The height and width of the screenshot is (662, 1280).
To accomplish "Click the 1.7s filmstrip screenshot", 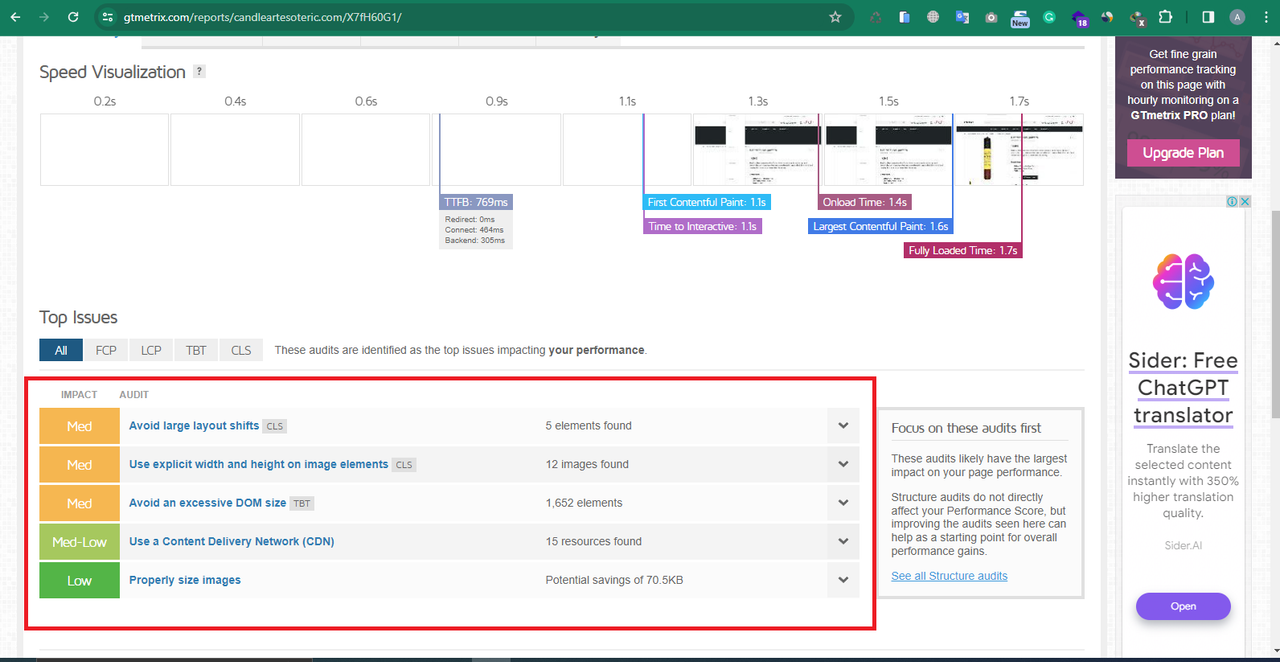I will point(1019,149).
